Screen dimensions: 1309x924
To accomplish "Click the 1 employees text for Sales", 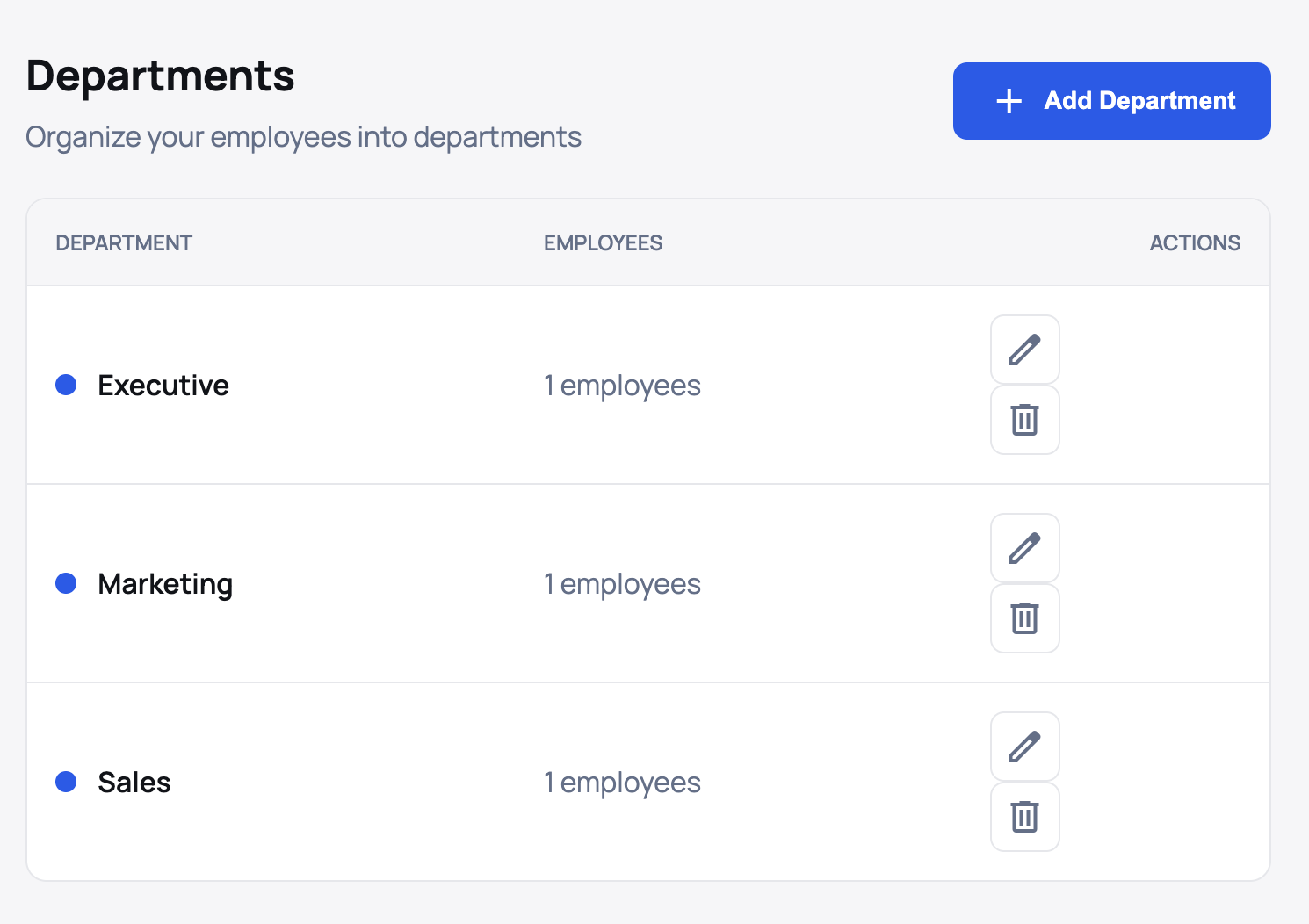I will click(622, 782).
